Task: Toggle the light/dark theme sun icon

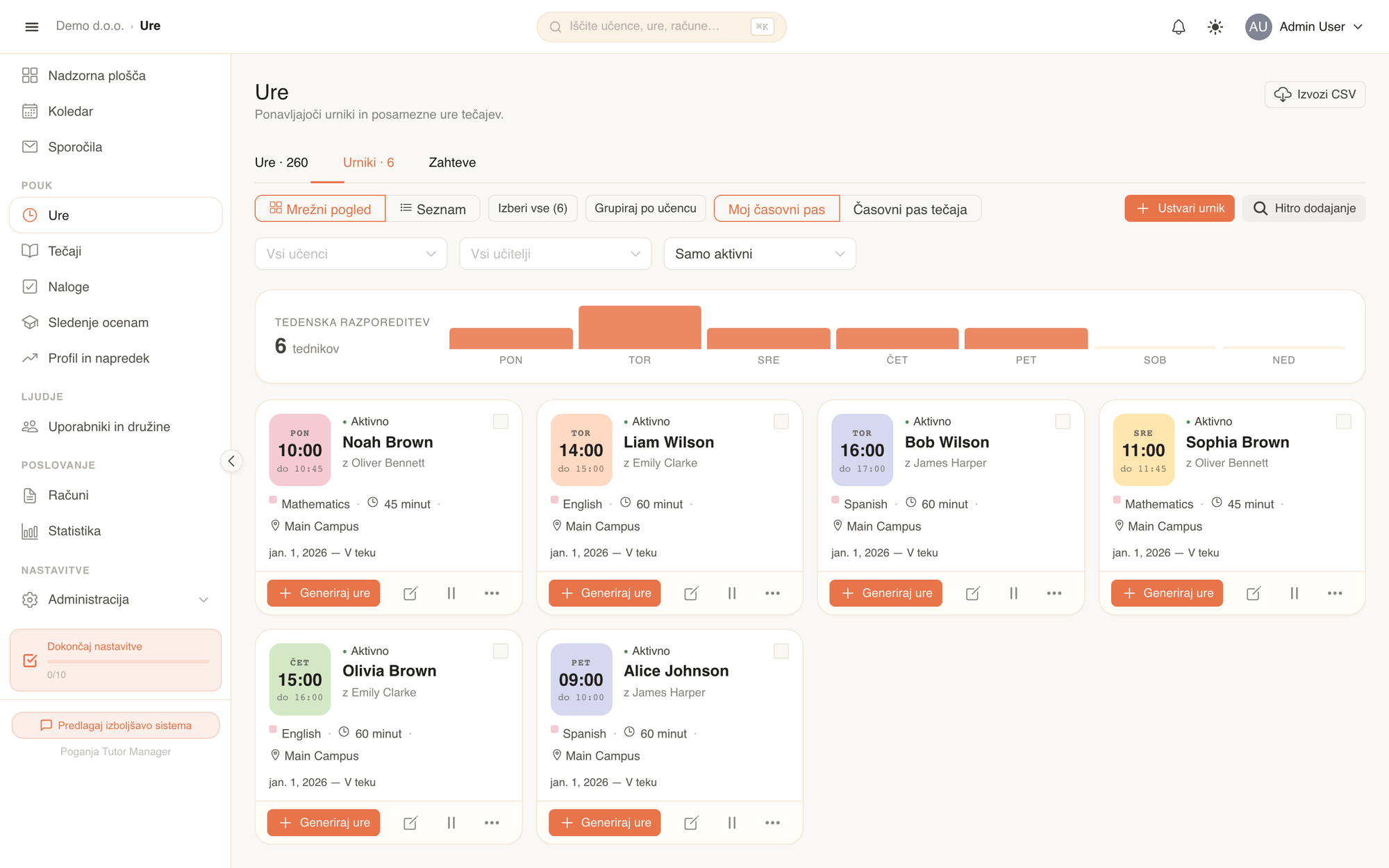Action: point(1215,27)
